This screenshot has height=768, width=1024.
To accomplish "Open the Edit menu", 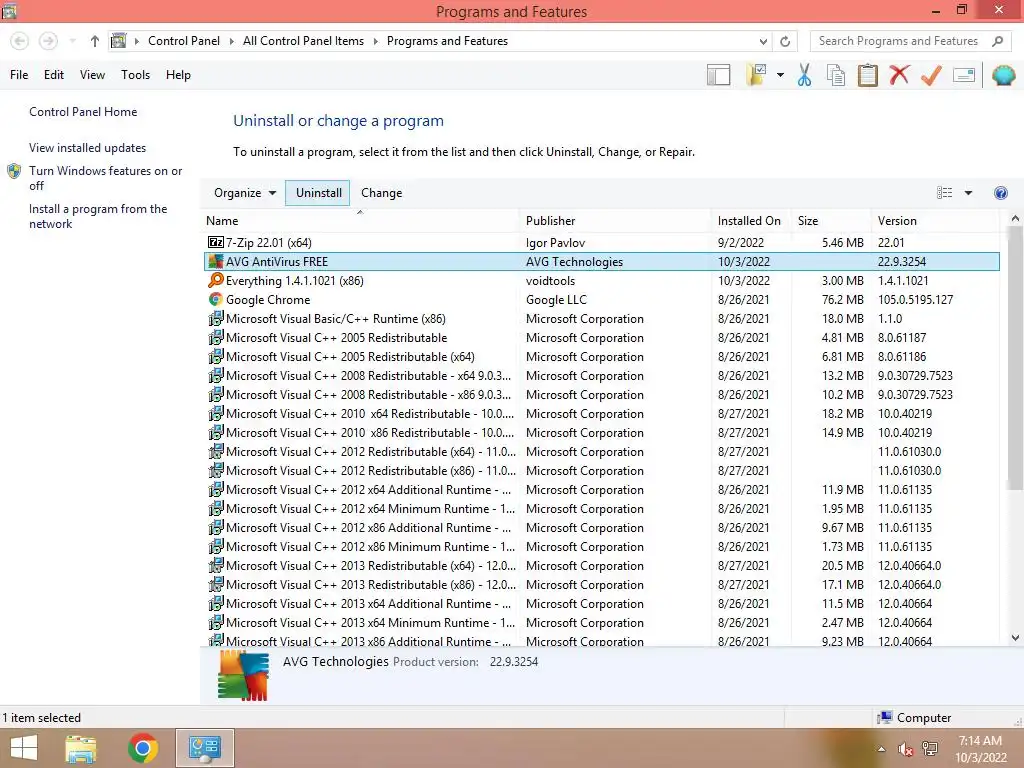I will [x=54, y=75].
